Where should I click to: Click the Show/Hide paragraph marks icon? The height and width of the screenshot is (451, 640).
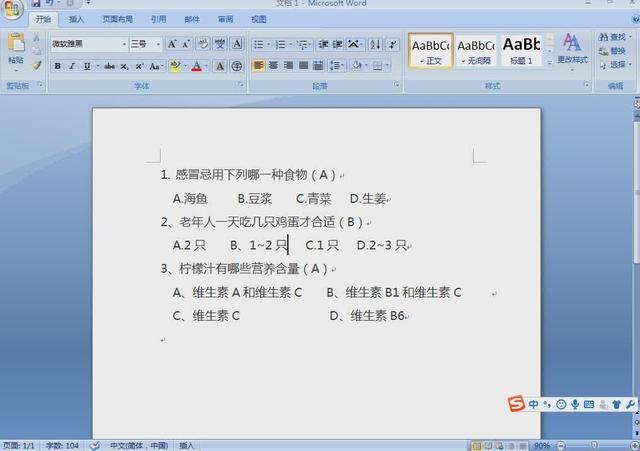pos(393,44)
